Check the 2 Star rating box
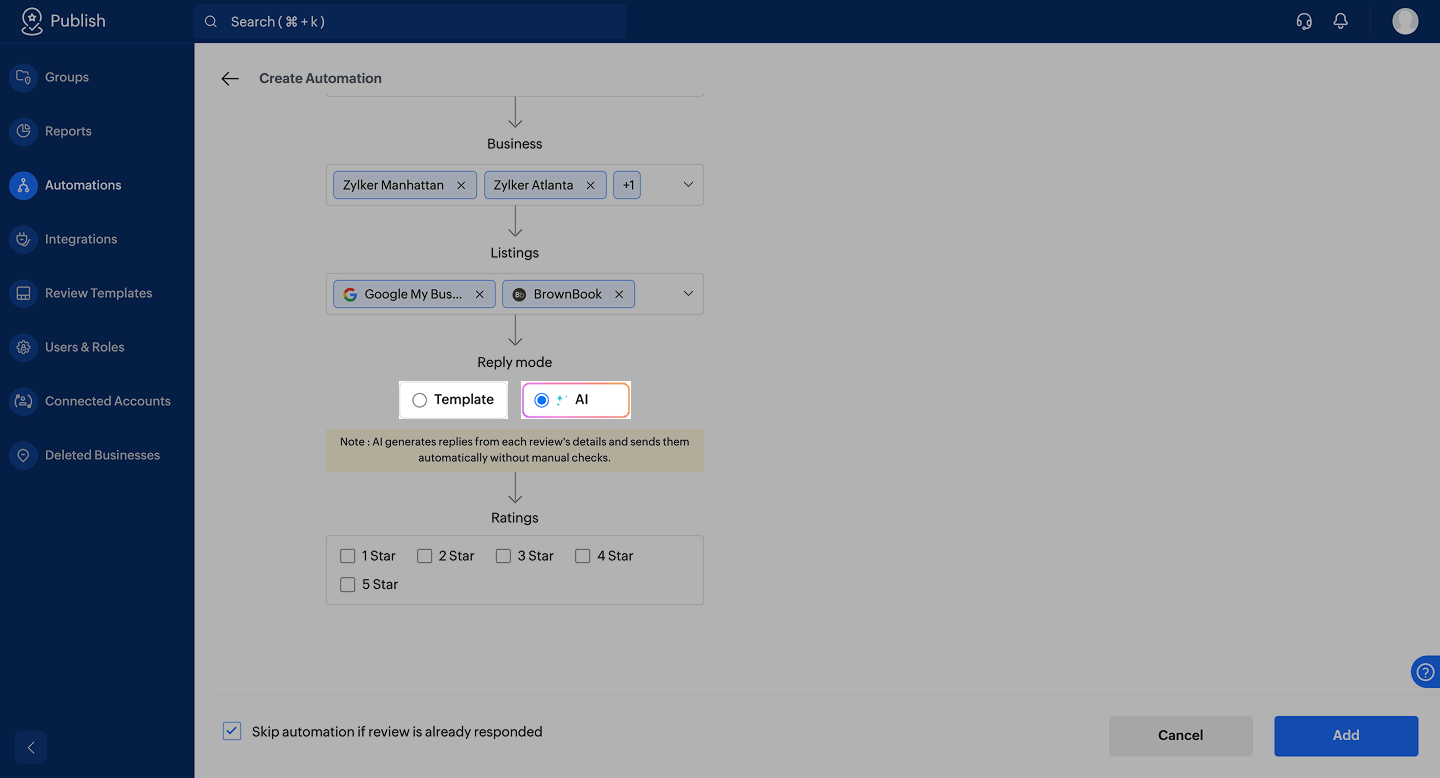This screenshot has height=778, width=1440. tap(425, 556)
